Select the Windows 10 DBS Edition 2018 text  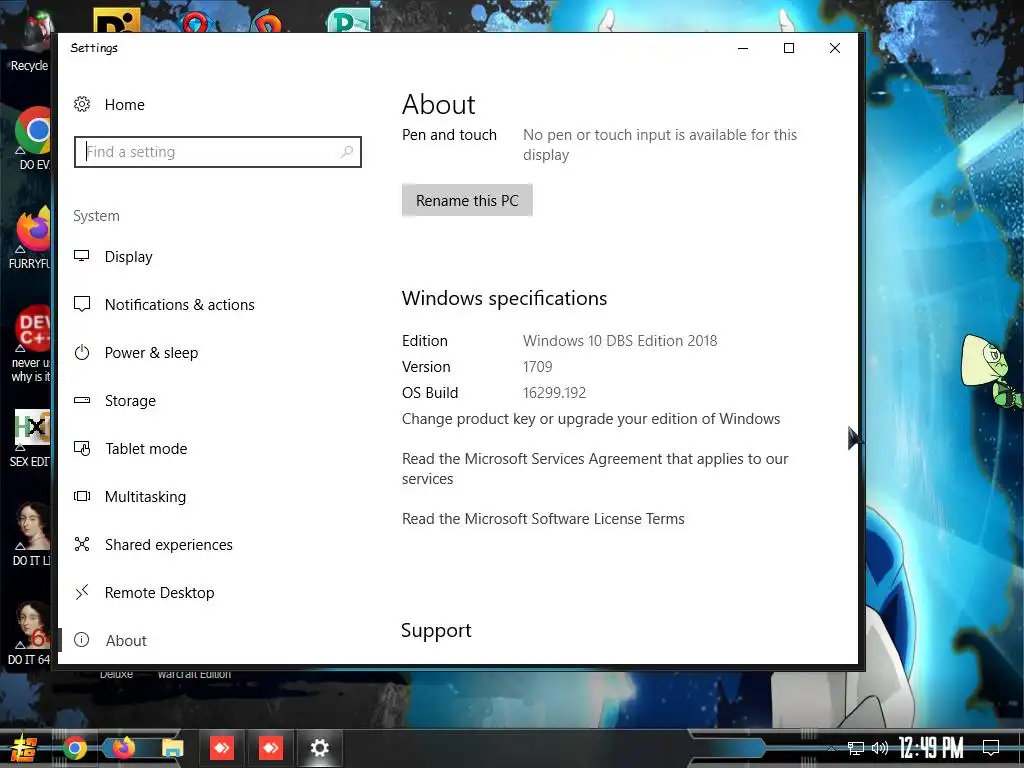(620, 340)
